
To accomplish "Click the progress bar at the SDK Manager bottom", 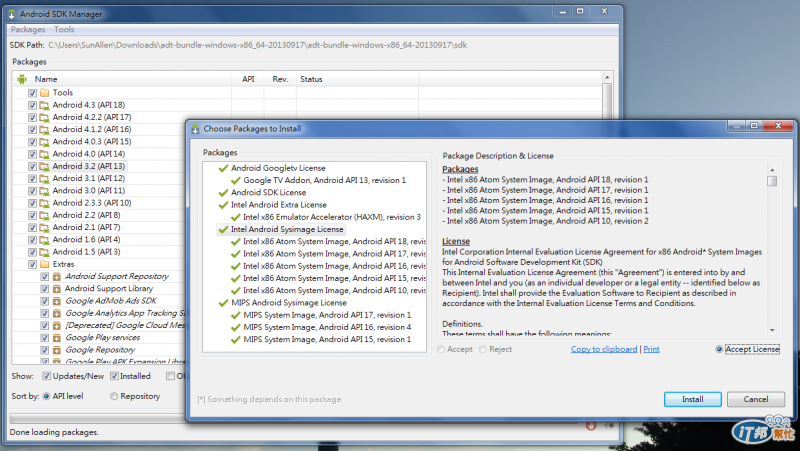I will [97, 418].
